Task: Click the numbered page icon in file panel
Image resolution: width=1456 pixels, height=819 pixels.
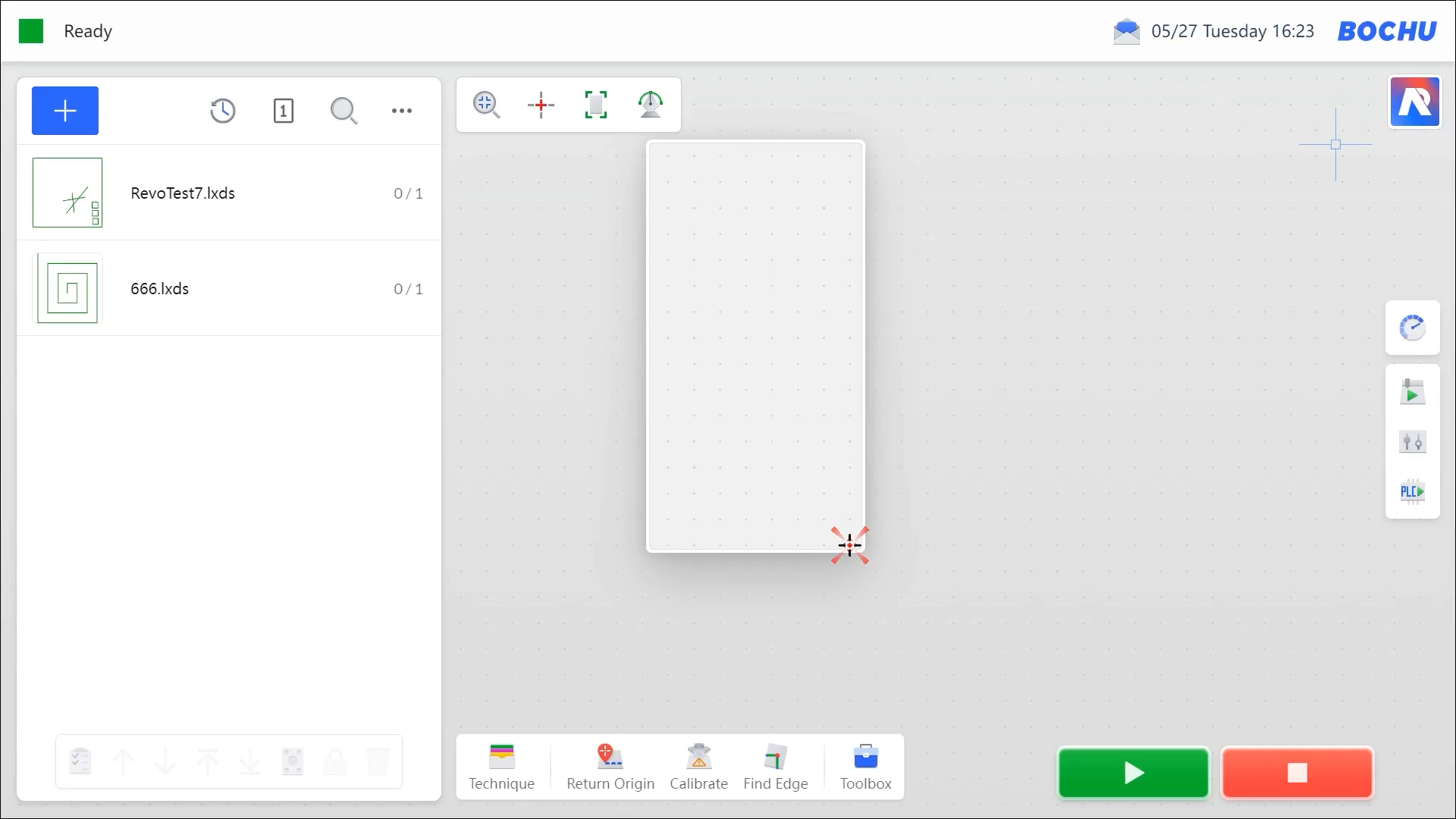Action: tap(284, 111)
